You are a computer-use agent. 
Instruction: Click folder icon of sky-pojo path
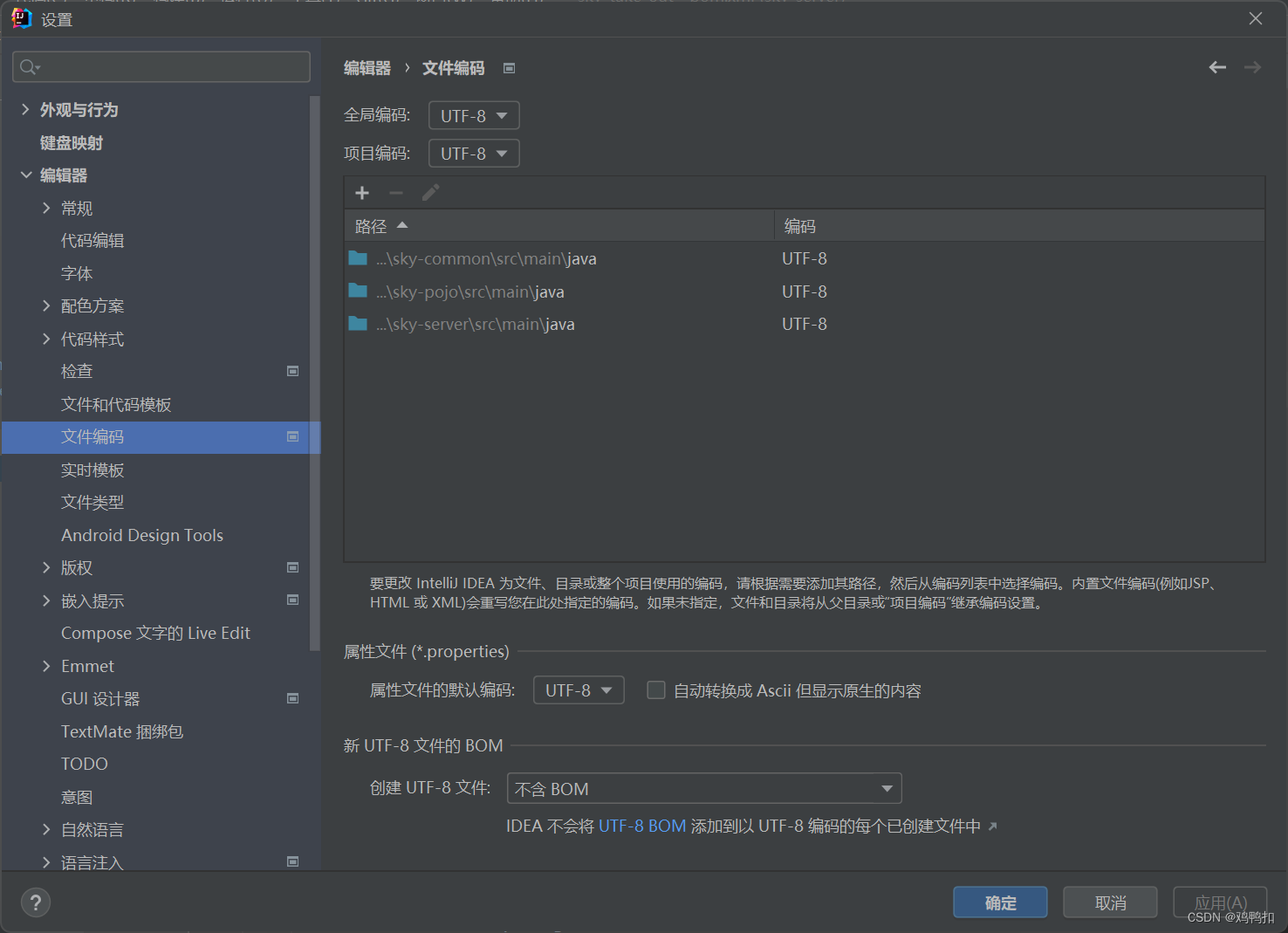[358, 291]
